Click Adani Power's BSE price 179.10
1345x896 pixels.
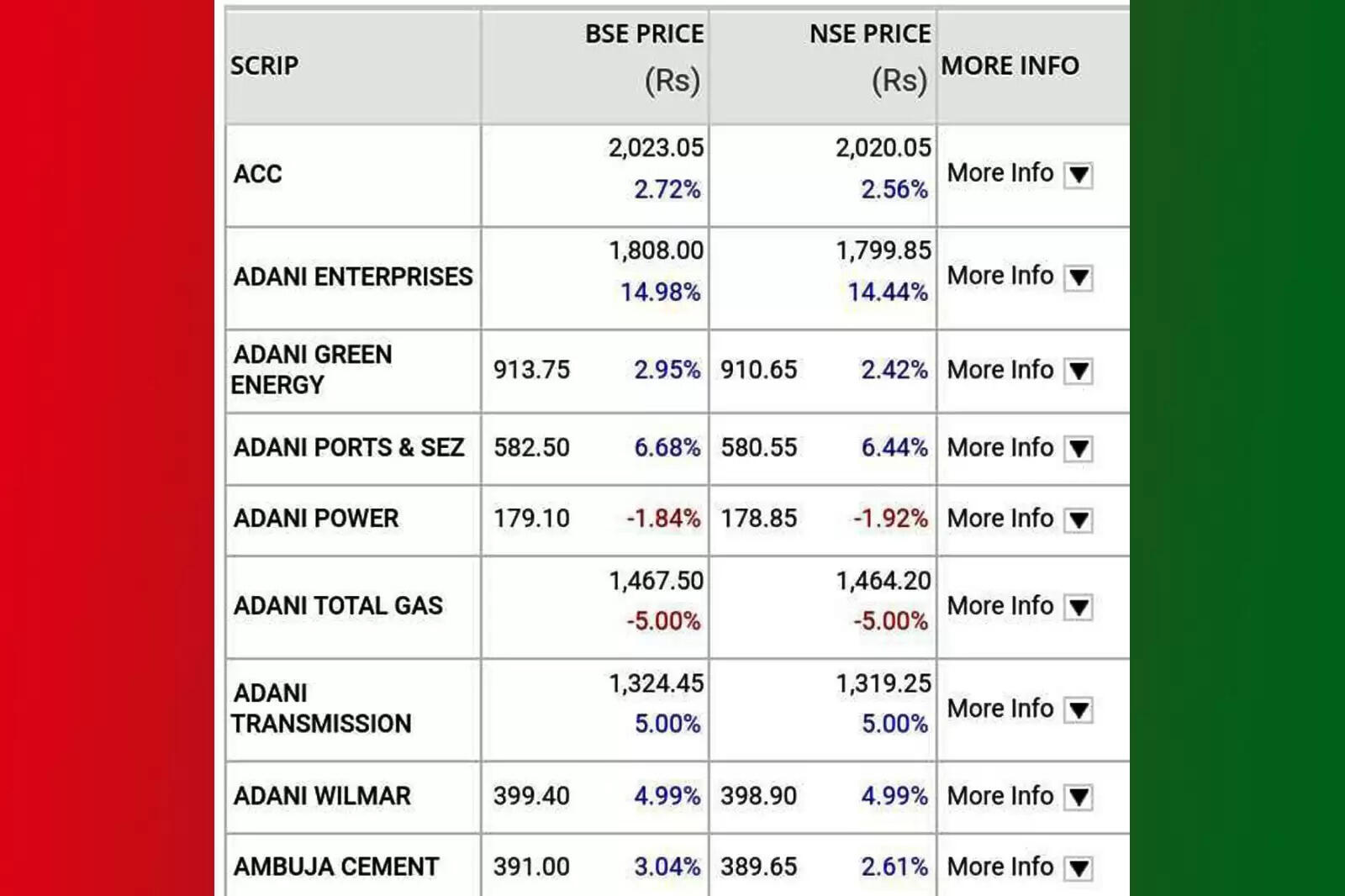tap(531, 519)
